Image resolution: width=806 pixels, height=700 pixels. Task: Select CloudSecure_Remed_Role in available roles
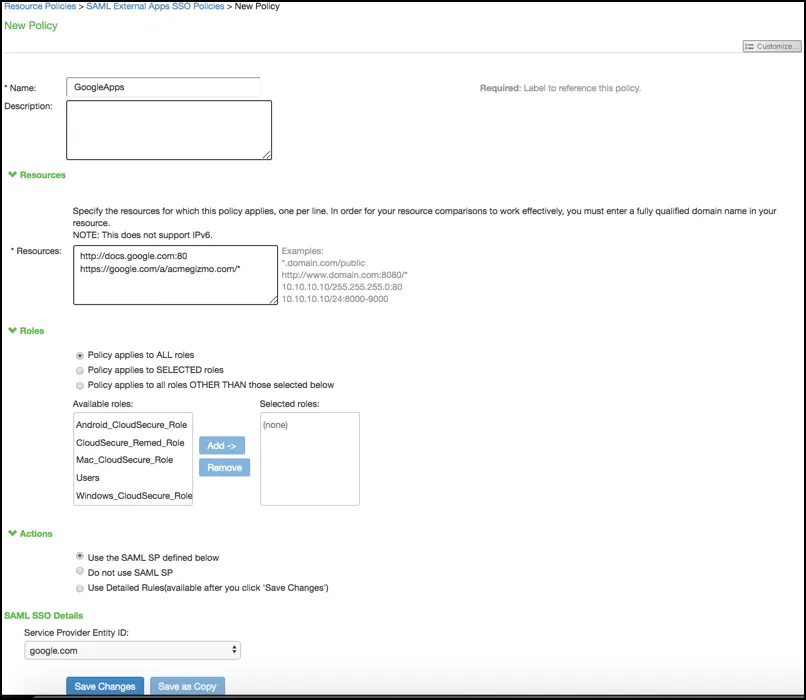coord(131,443)
